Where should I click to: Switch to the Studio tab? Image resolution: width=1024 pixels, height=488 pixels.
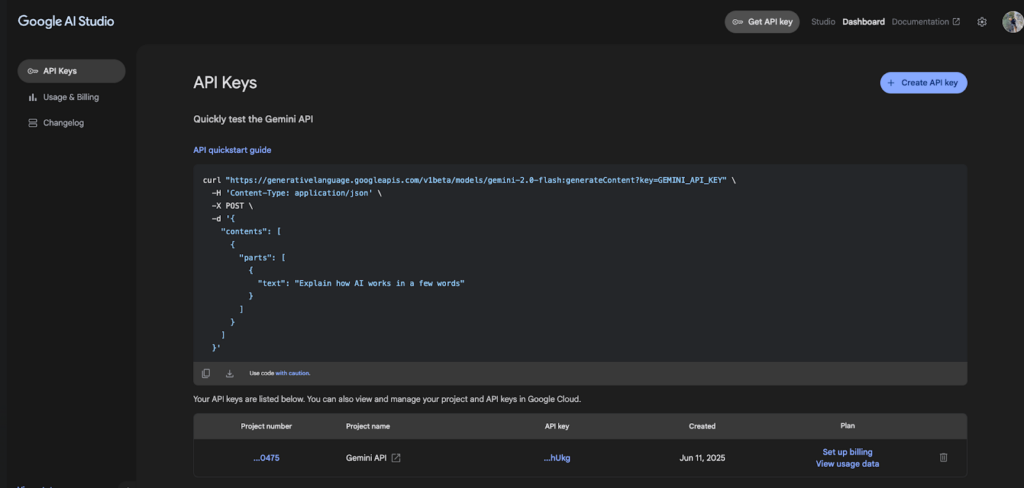tap(823, 22)
